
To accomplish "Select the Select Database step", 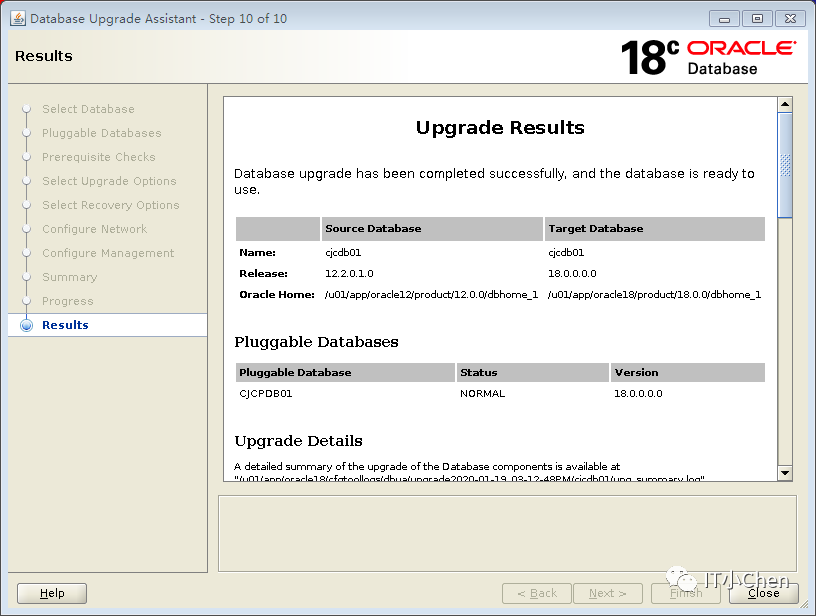I will (x=88, y=109).
